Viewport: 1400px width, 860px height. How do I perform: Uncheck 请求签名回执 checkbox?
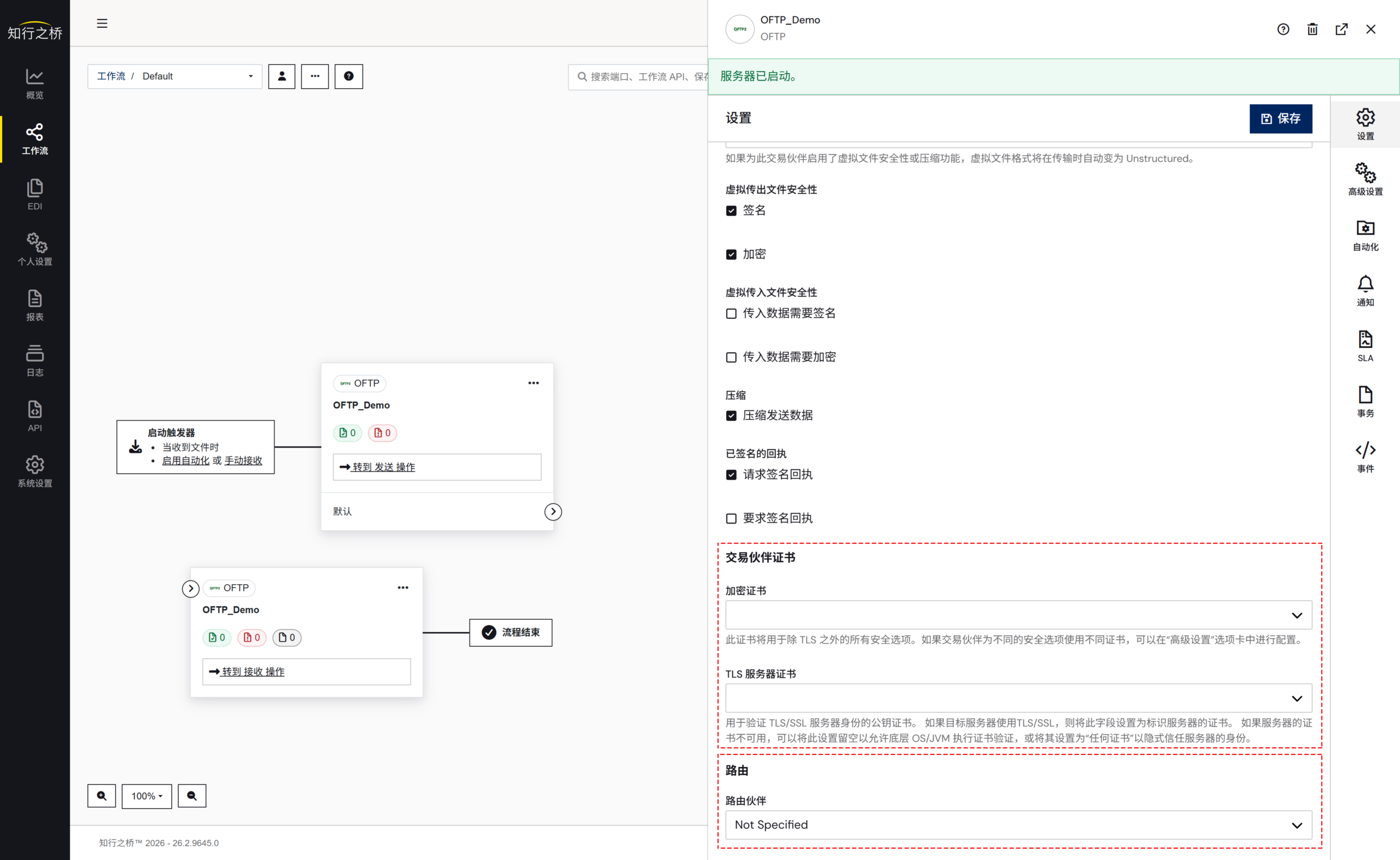tap(731, 474)
